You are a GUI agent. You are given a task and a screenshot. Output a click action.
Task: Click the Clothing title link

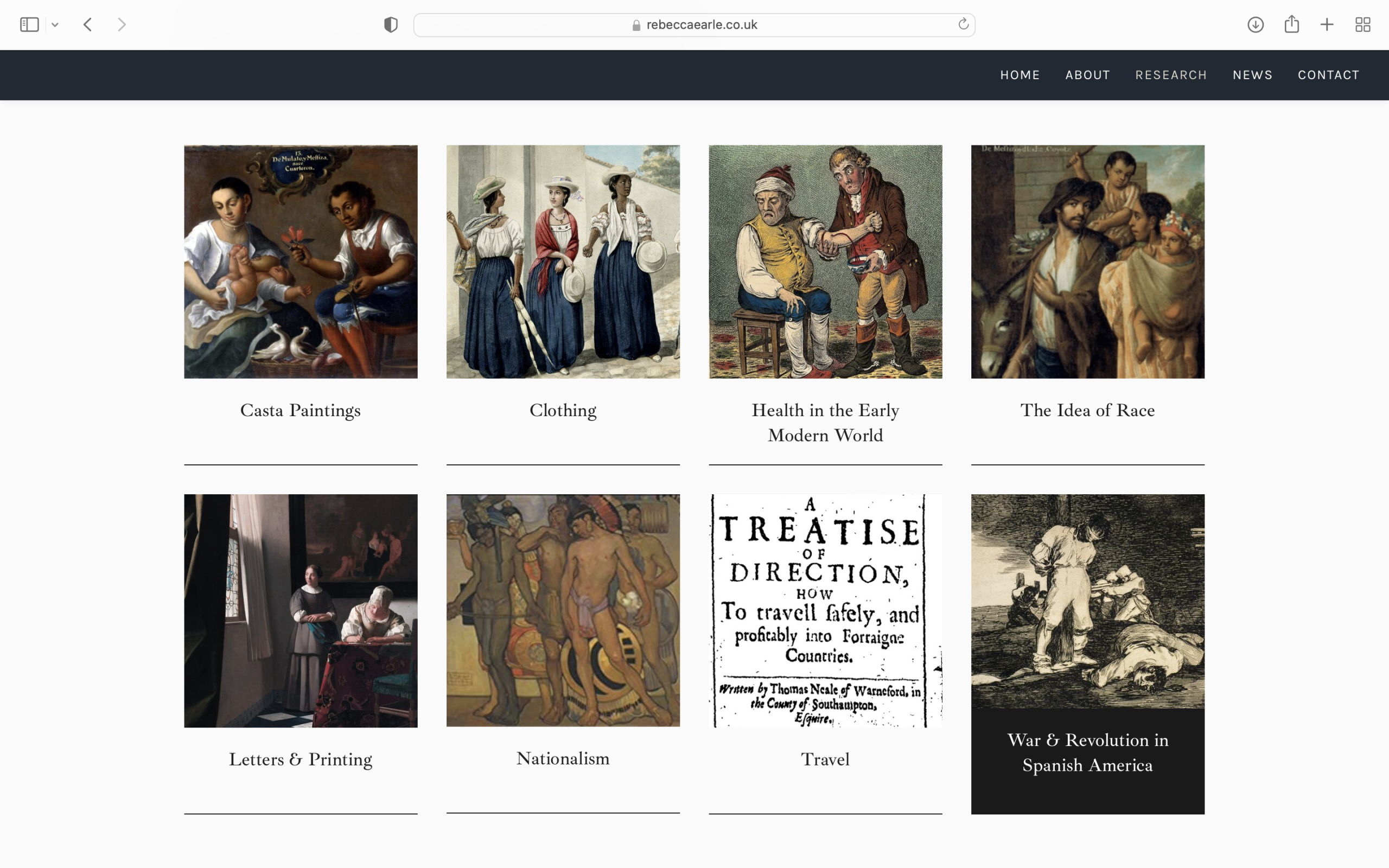[x=563, y=411]
